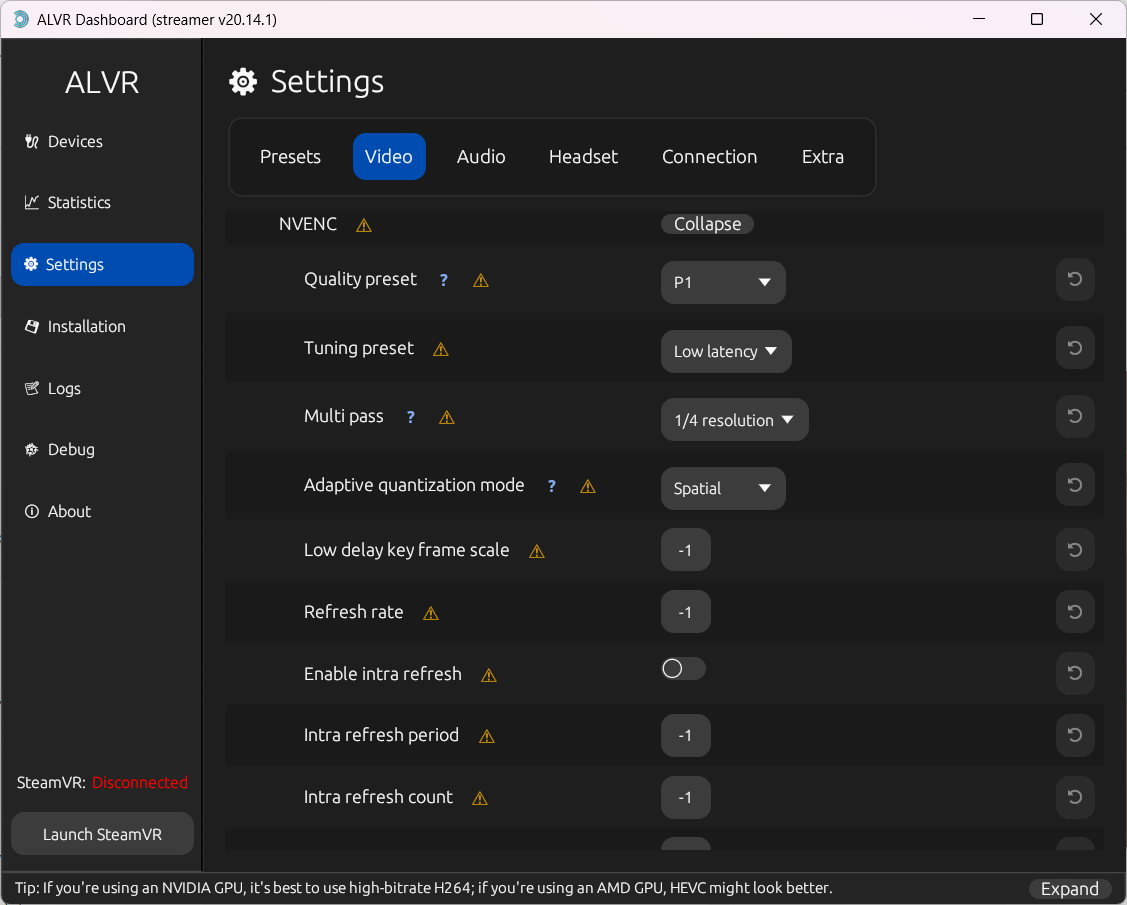Switch to the Audio settings tab

[481, 157]
